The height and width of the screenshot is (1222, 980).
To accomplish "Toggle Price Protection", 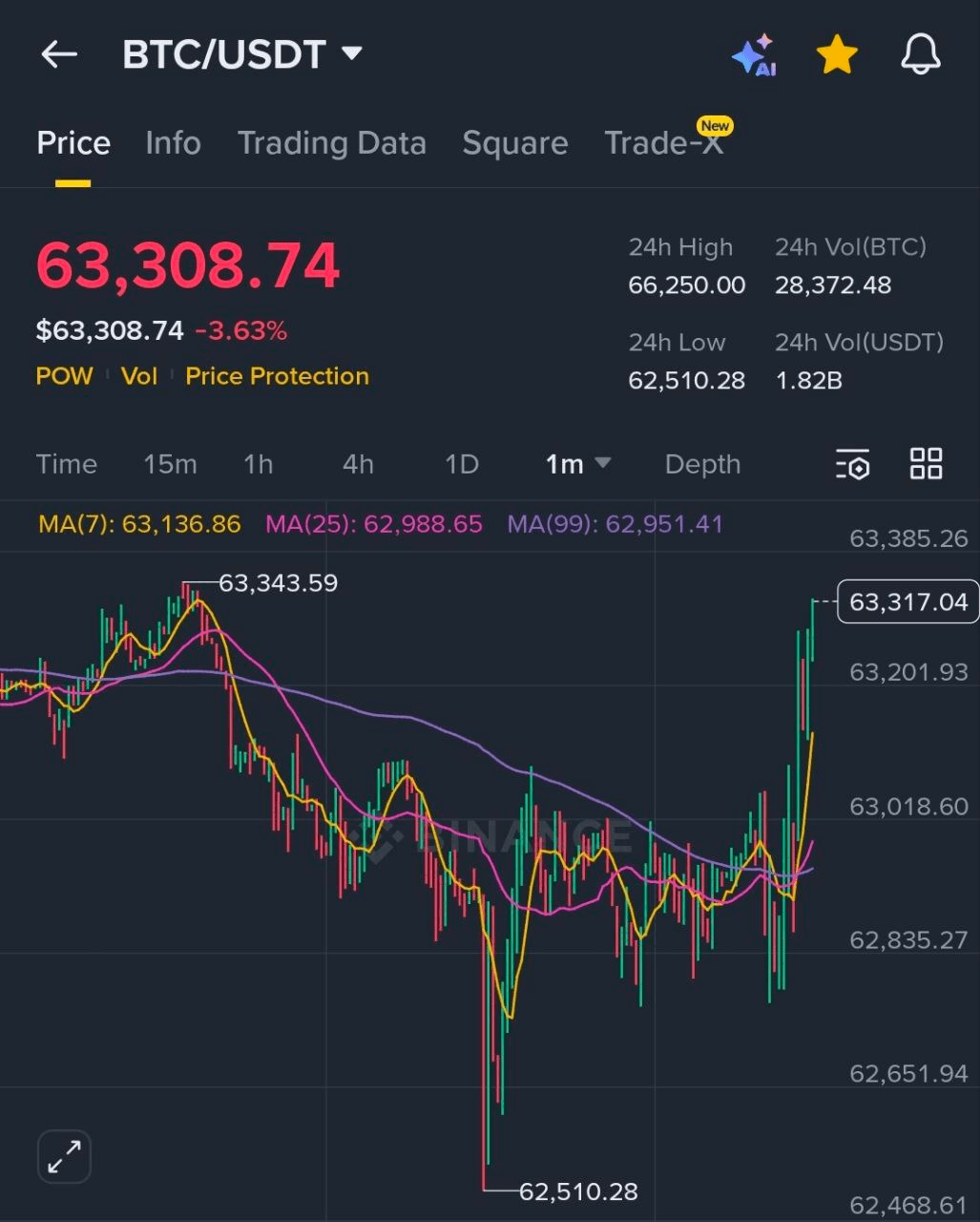I will click(x=277, y=375).
